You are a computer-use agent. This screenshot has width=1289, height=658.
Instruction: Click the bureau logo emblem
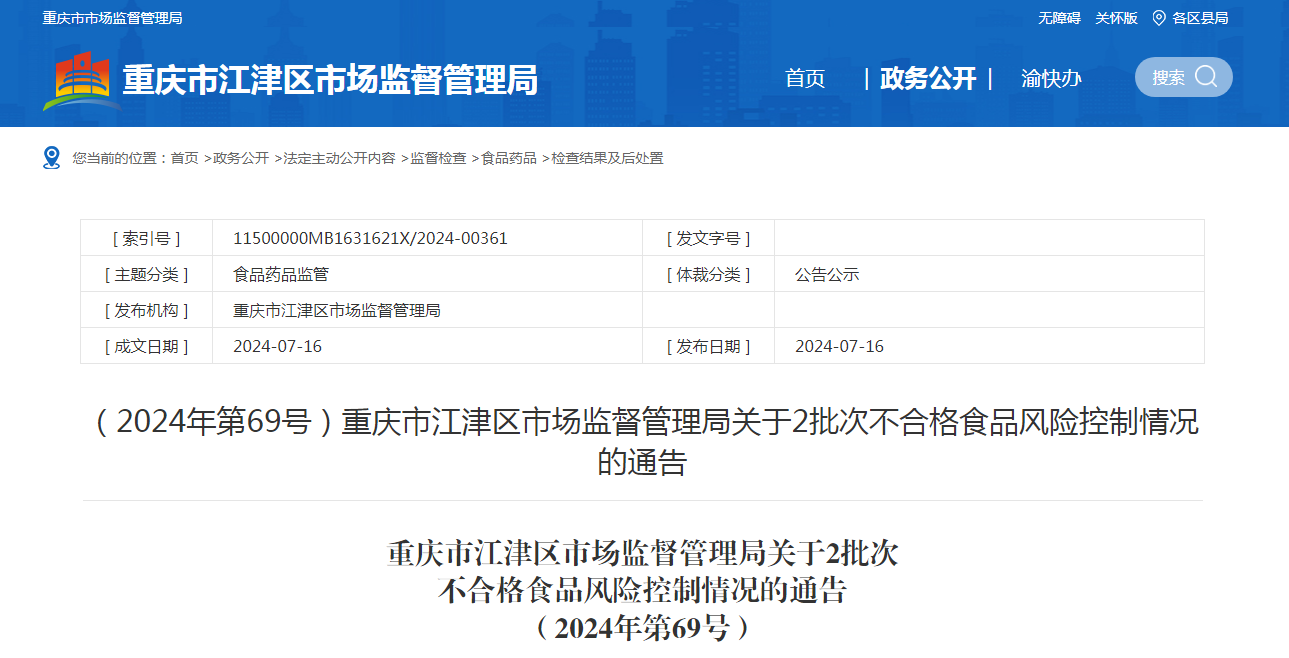click(79, 80)
